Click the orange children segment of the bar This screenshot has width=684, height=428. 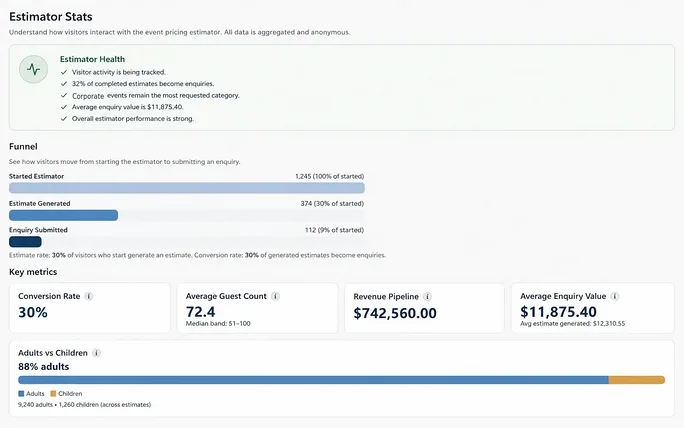636,380
